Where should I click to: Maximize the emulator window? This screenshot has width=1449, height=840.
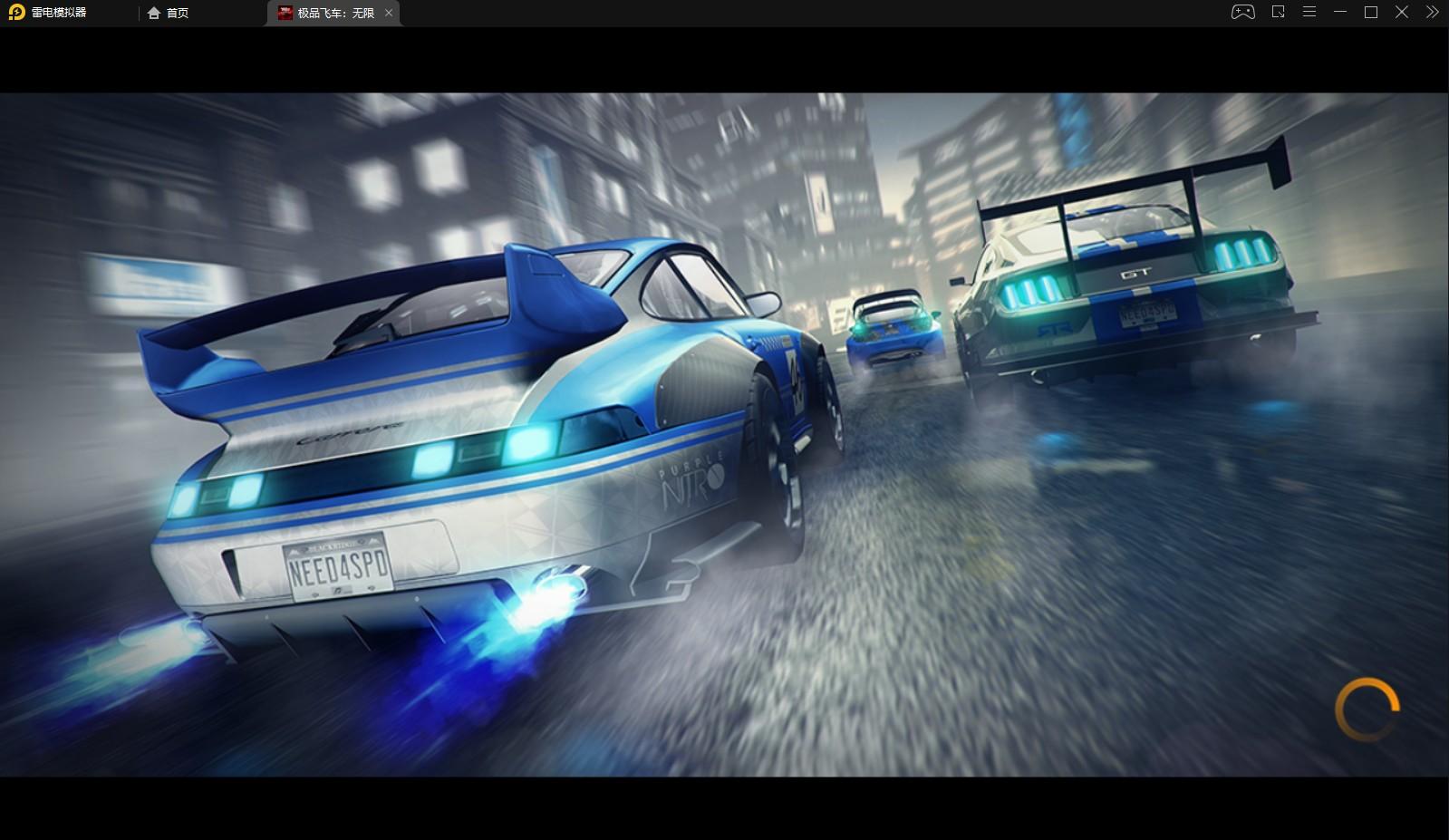pos(1371,13)
